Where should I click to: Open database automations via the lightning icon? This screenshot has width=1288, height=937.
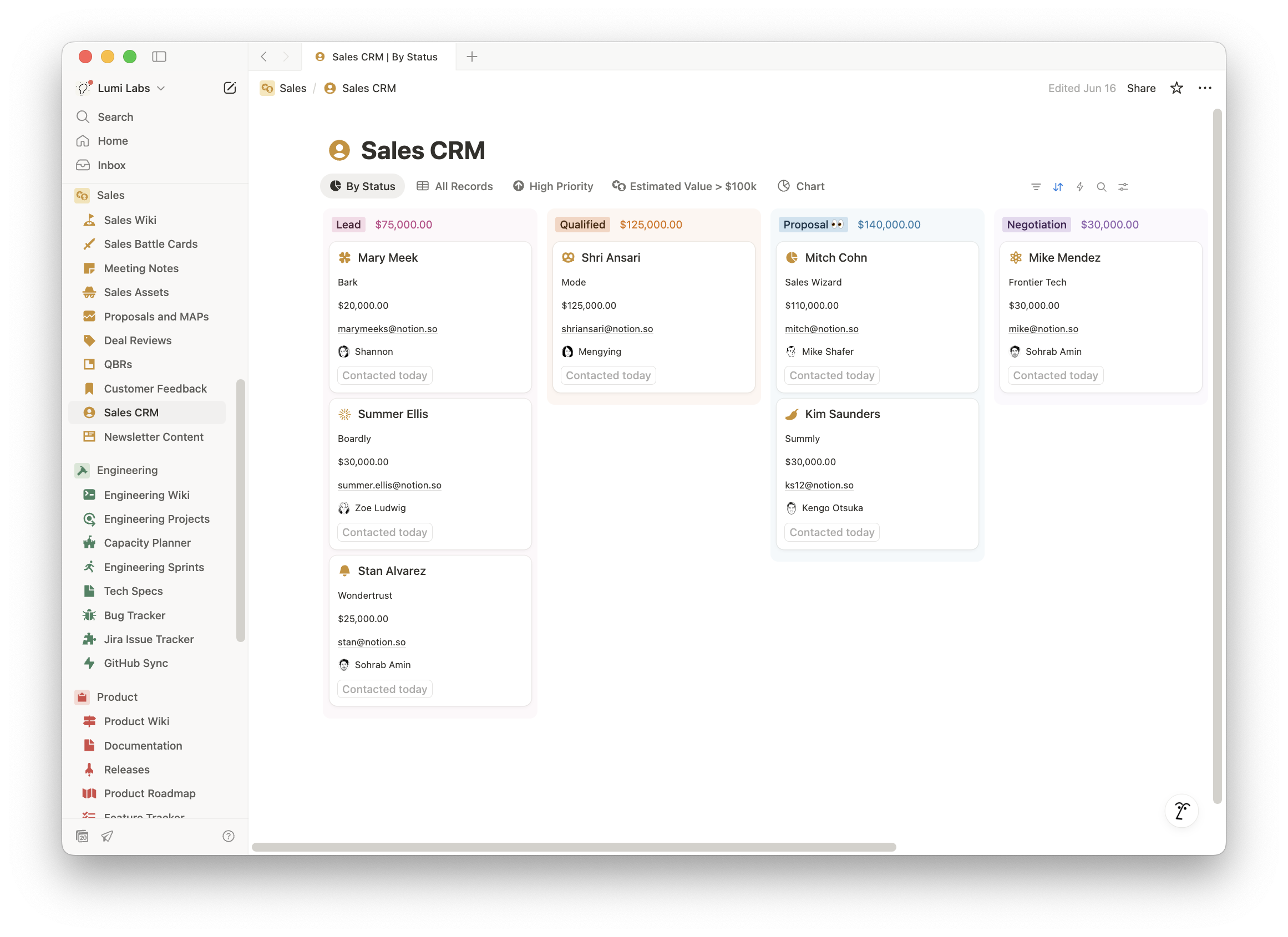point(1079,186)
